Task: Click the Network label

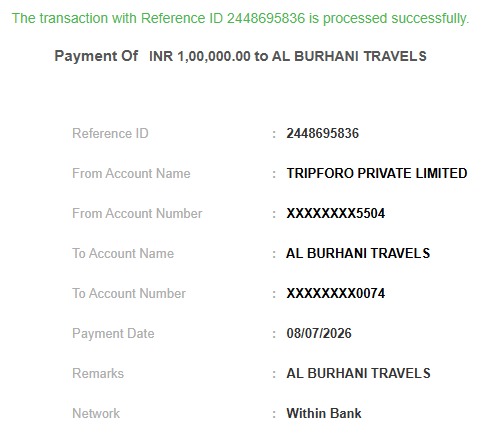Action: [96, 413]
